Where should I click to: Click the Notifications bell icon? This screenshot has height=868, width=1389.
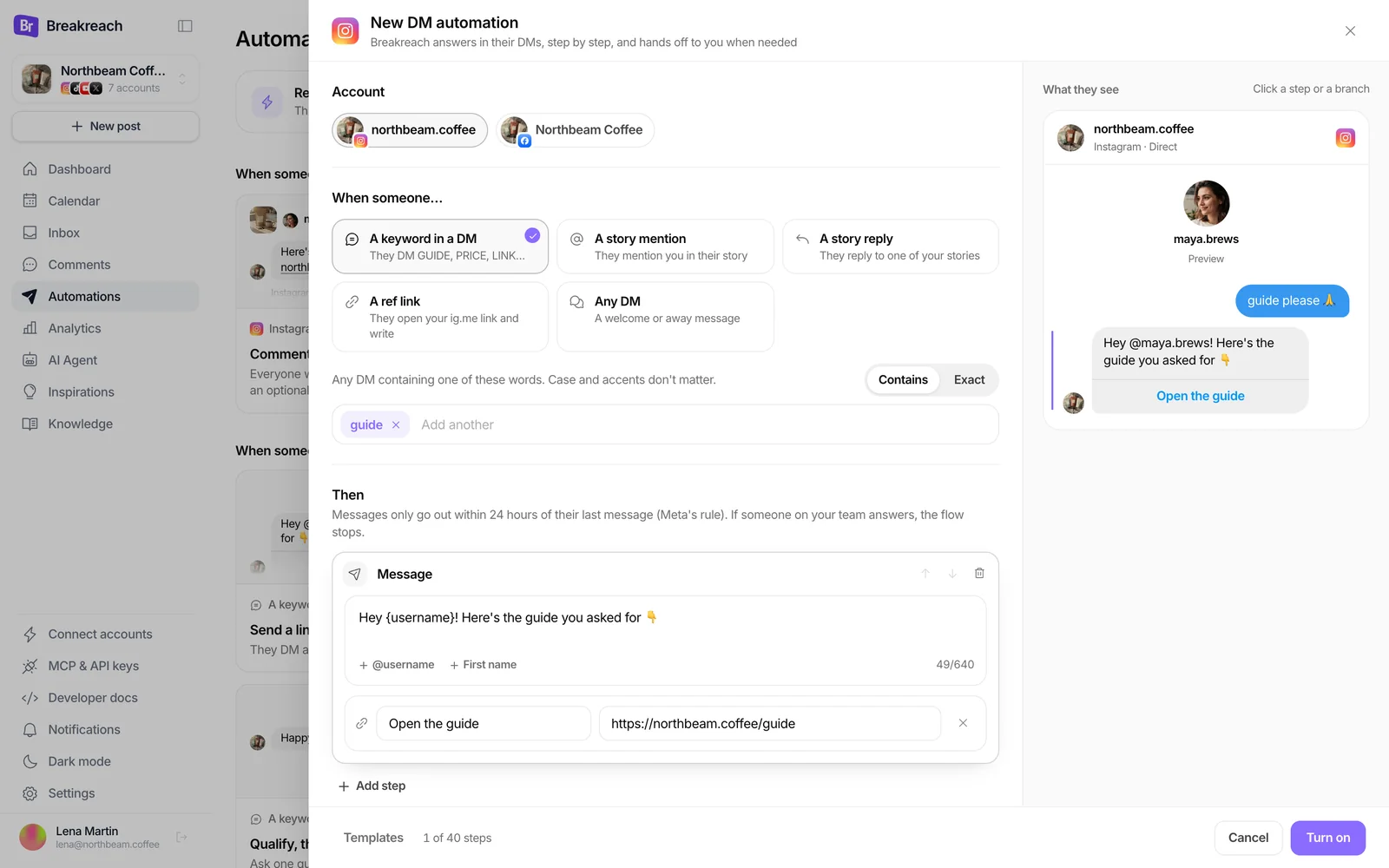(x=30, y=730)
